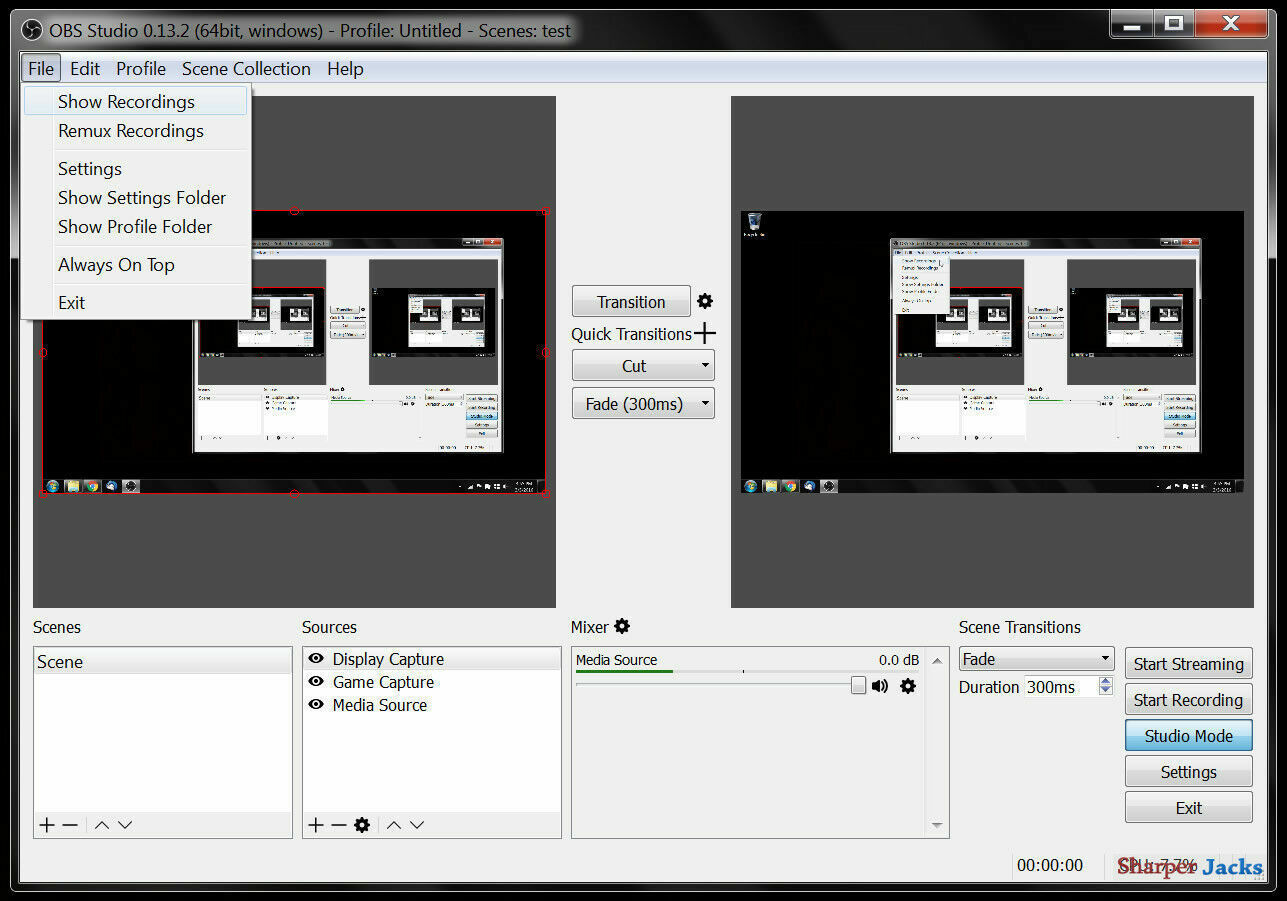The image size is (1287, 901).
Task: Click the Exit button below Settings
Action: click(1189, 808)
